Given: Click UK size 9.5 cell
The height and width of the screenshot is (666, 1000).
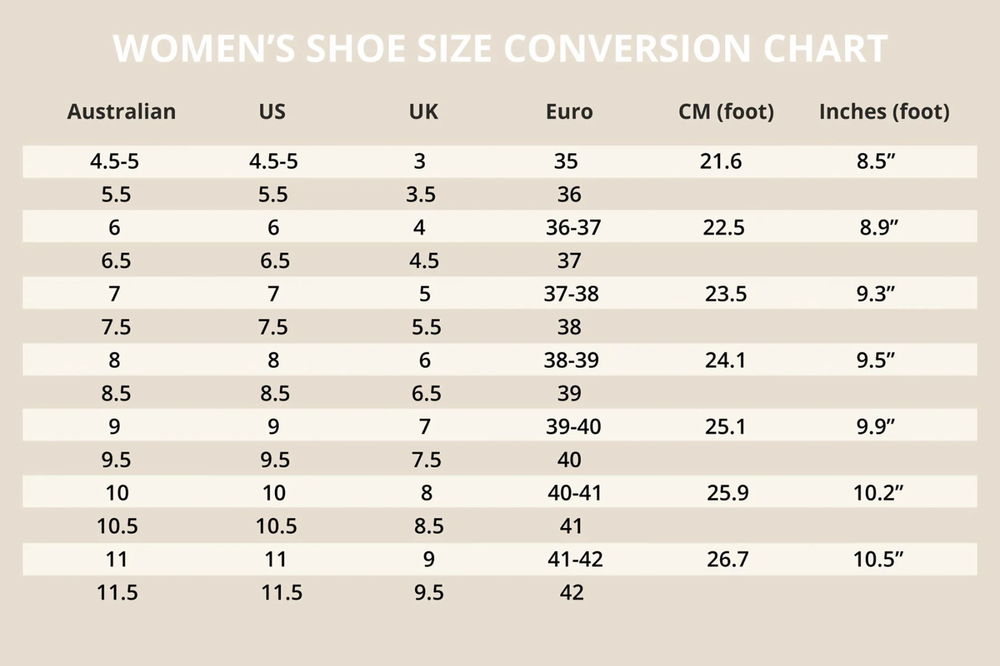Looking at the screenshot, I should [x=429, y=592].
